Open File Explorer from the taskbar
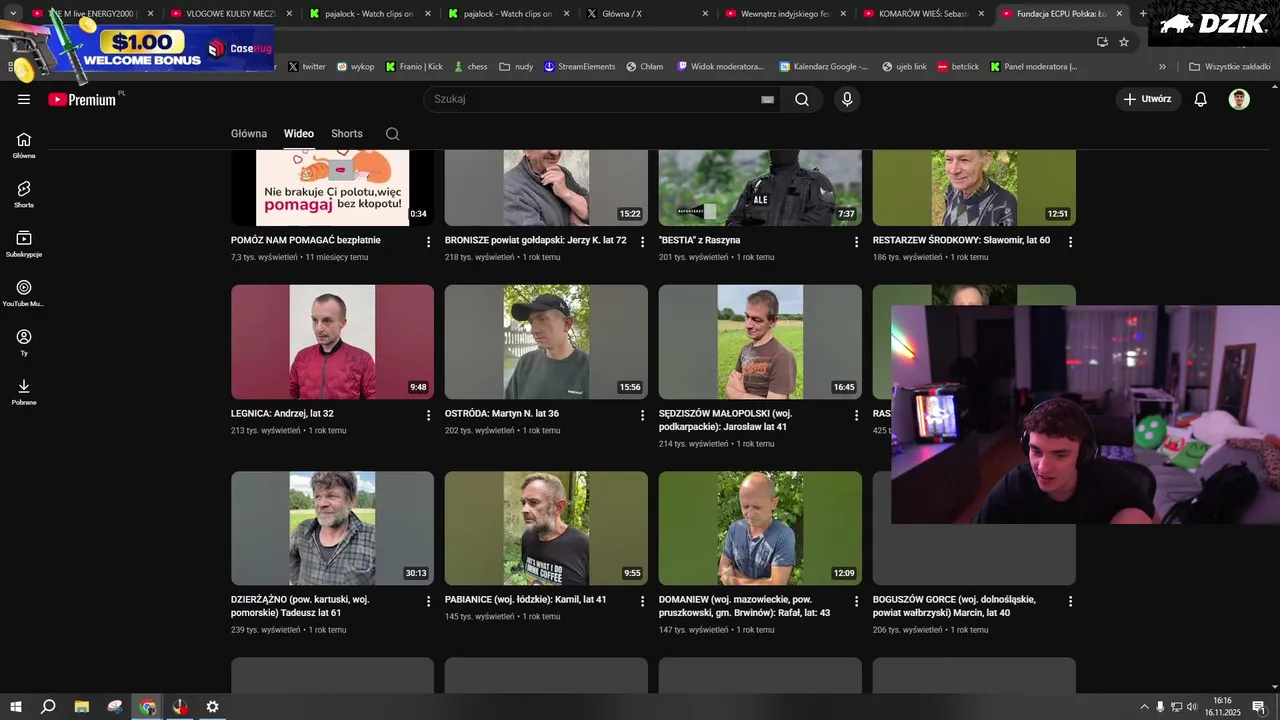The width and height of the screenshot is (1280, 720). coord(82,707)
